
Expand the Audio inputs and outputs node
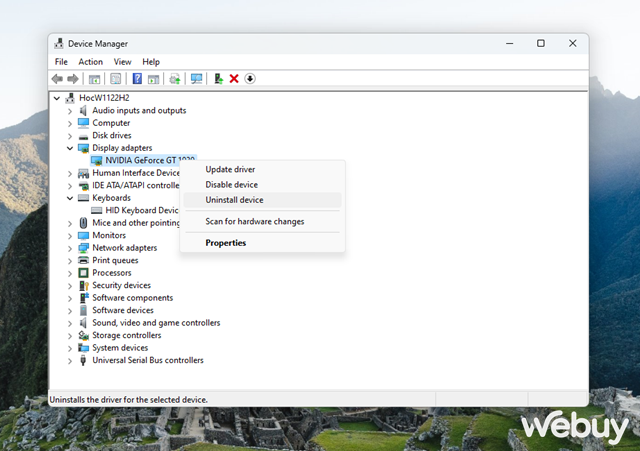point(70,111)
